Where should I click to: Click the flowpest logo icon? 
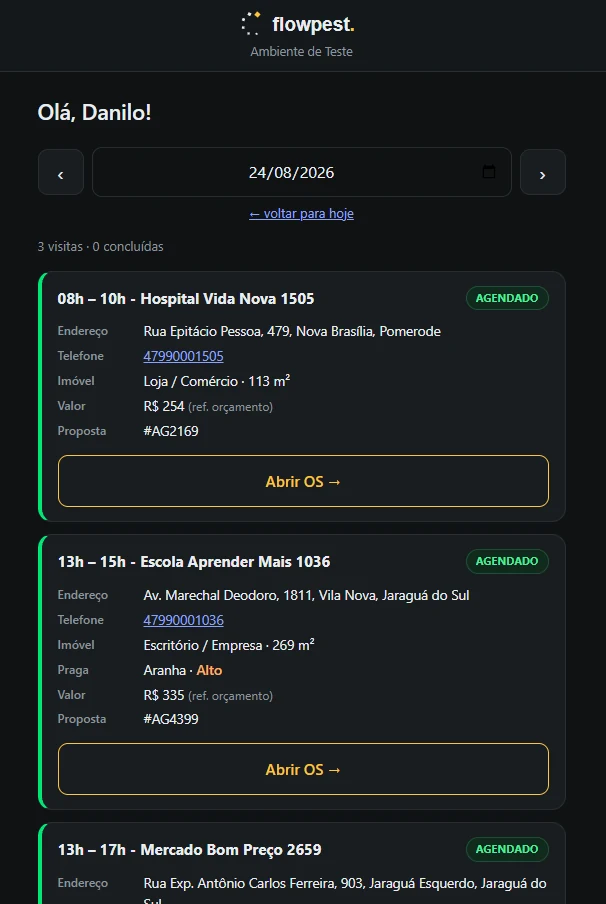(251, 24)
